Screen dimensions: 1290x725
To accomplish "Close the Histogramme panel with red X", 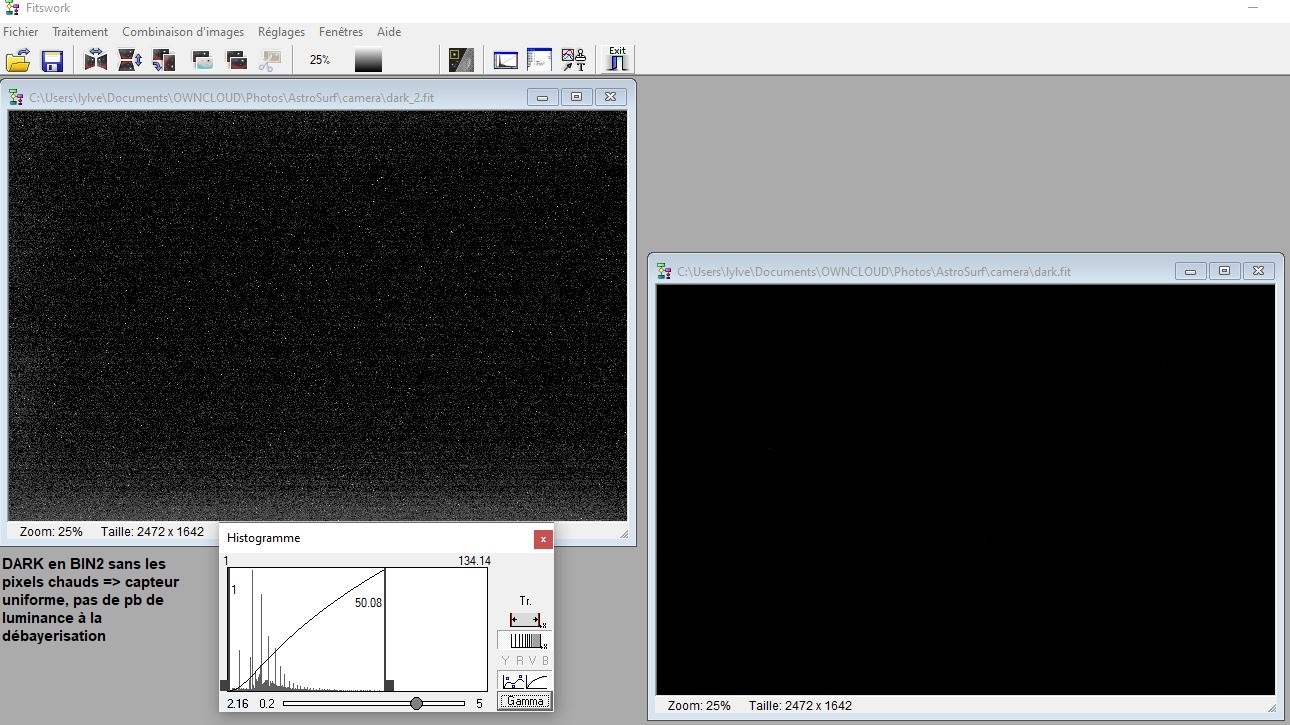I will point(543,539).
